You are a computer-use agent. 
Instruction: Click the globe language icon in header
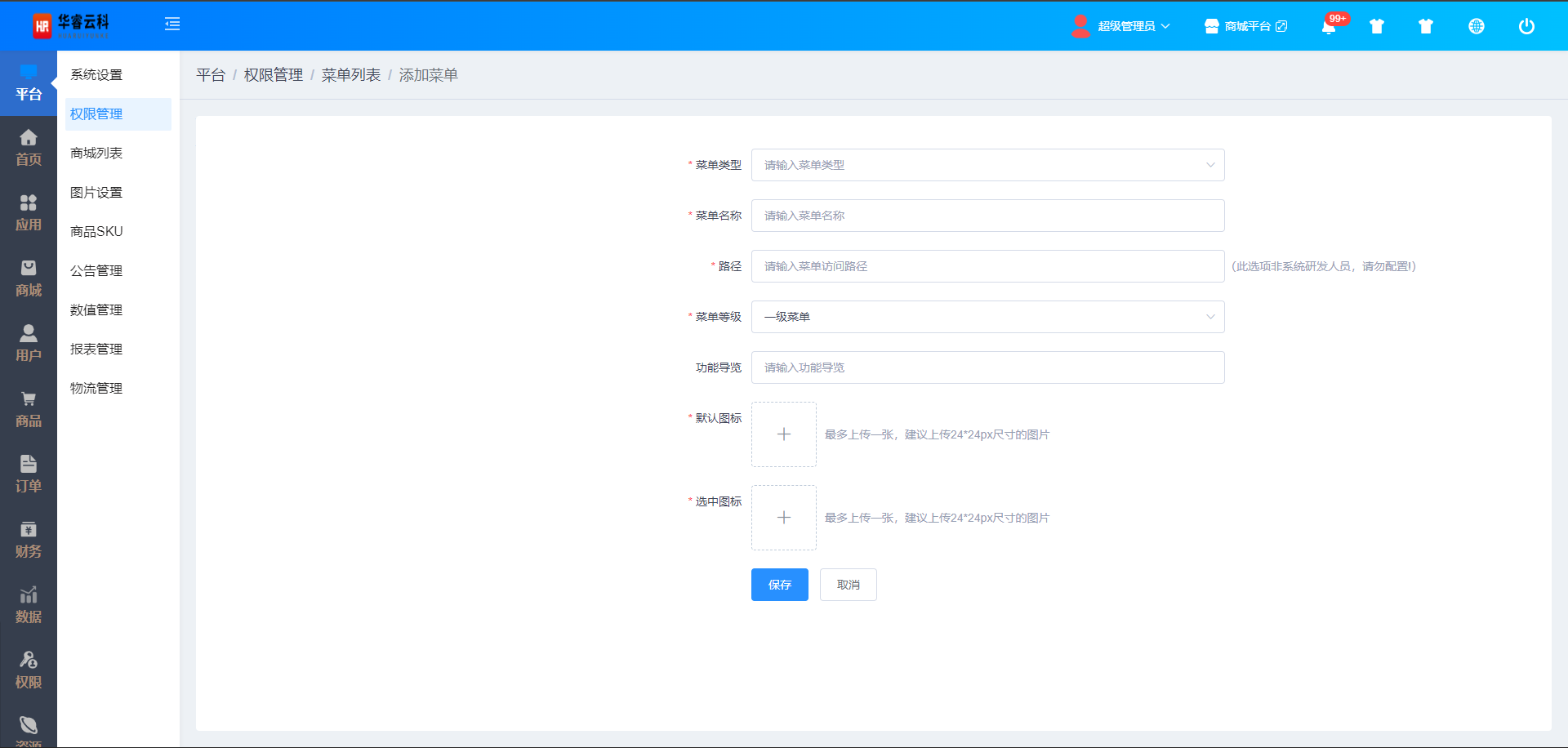pyautogui.click(x=1476, y=26)
